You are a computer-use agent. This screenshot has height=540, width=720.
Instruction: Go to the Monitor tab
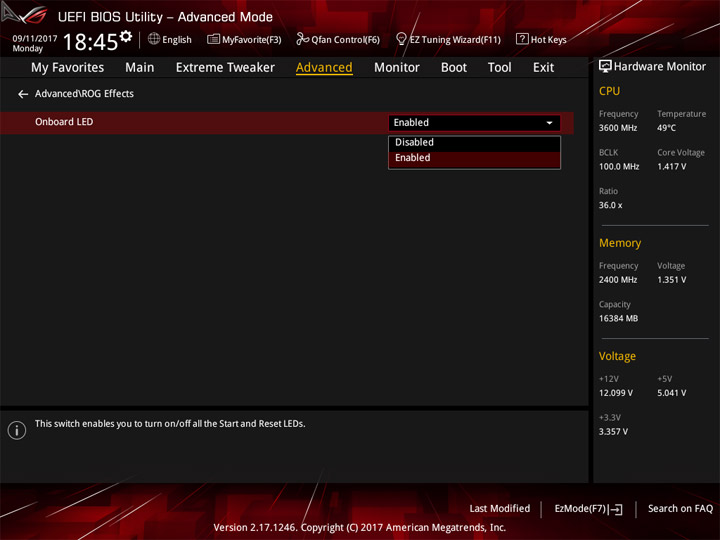[x=397, y=68]
